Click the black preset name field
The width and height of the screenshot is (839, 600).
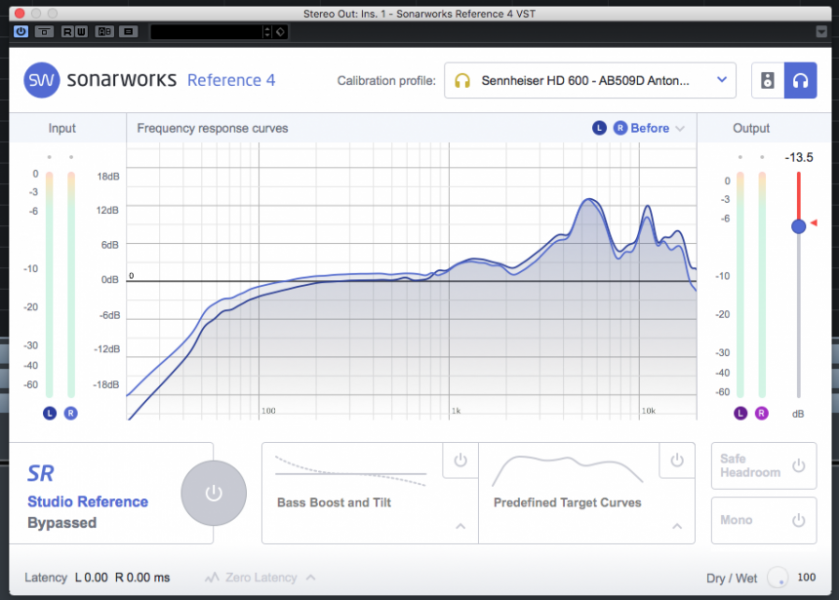click(207, 32)
